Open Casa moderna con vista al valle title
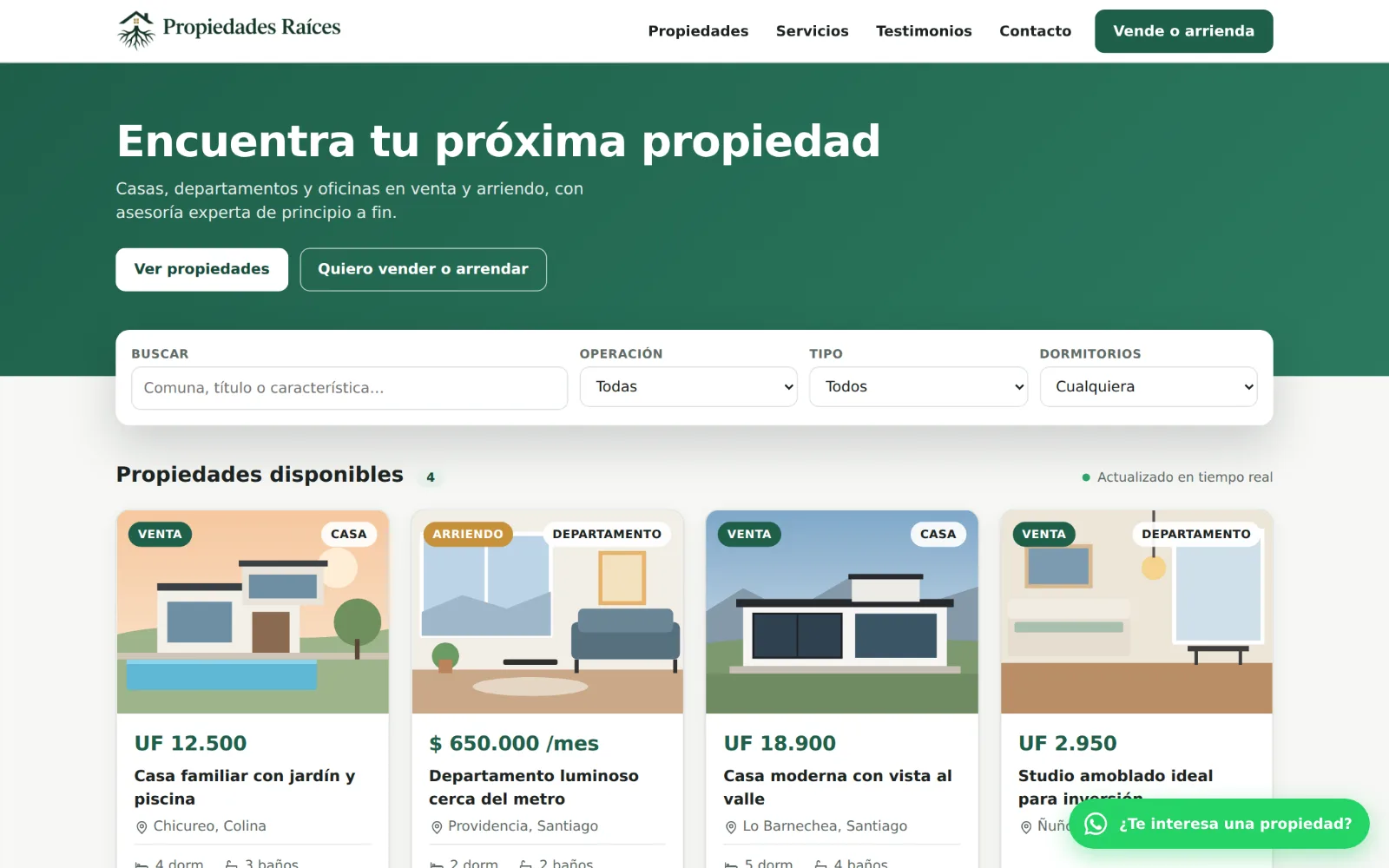 (x=838, y=787)
